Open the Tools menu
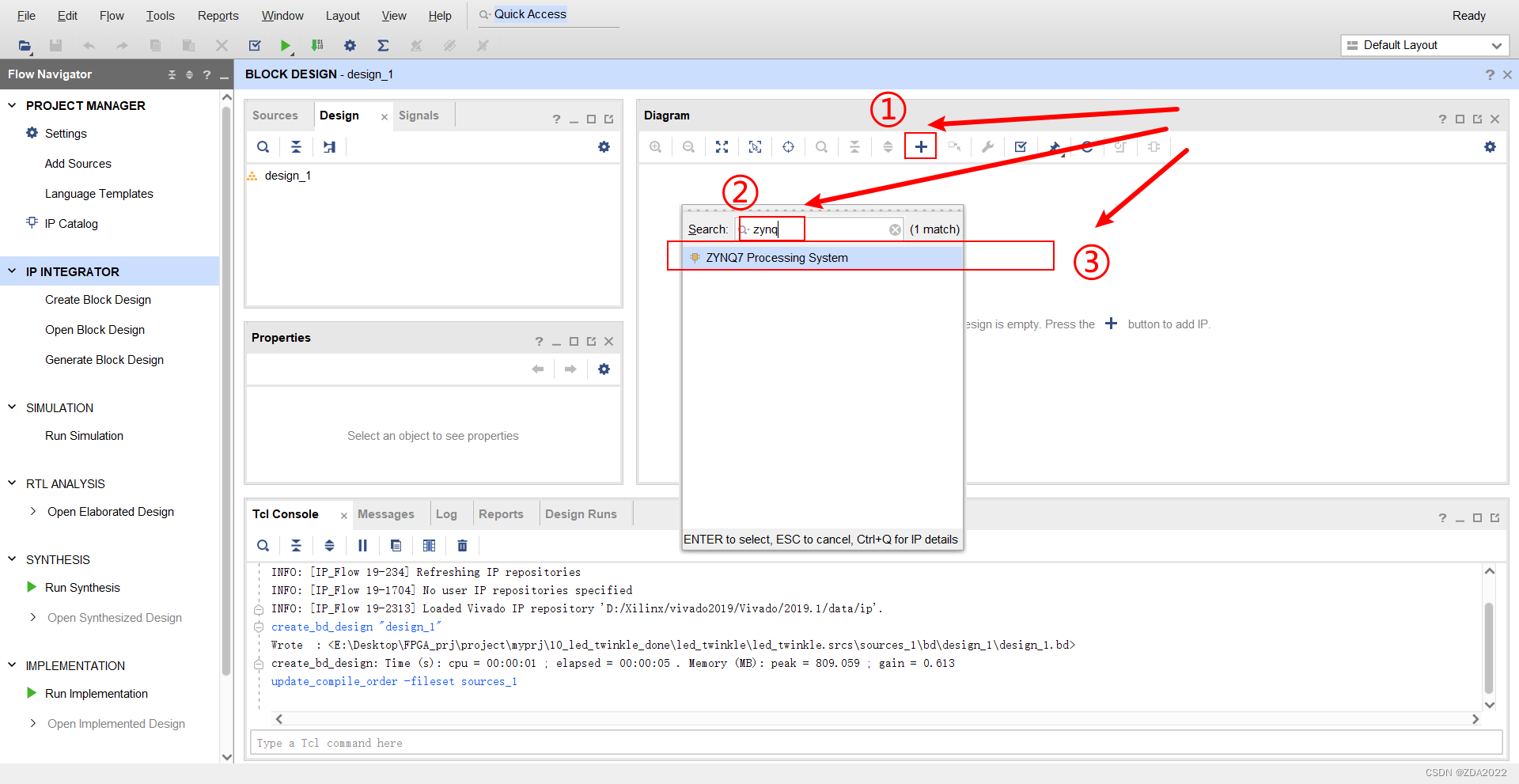Viewport: 1519px width, 784px height. (x=161, y=16)
